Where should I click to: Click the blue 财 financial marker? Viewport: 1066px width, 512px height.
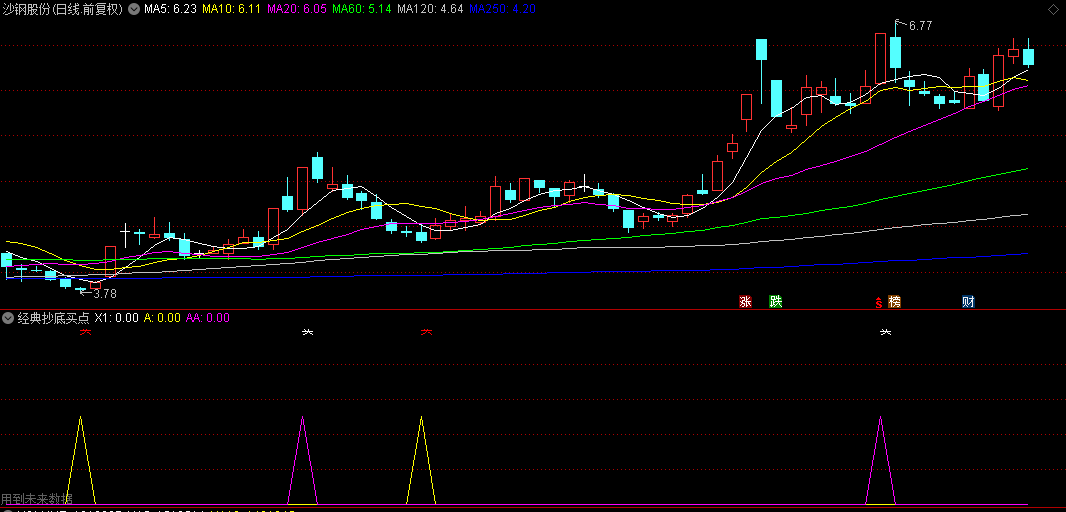coord(968,302)
